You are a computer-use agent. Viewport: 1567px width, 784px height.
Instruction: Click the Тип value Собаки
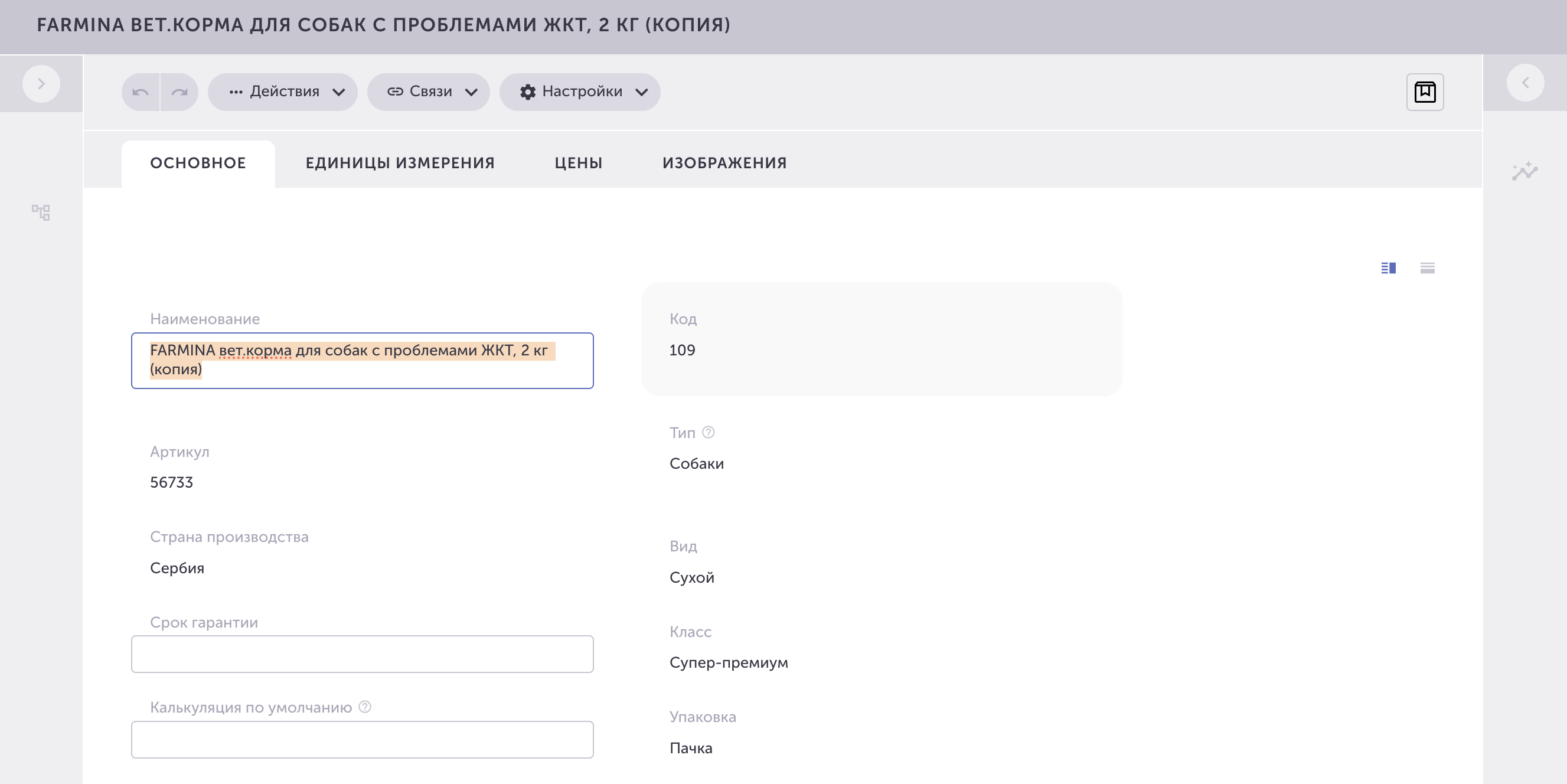click(x=697, y=463)
